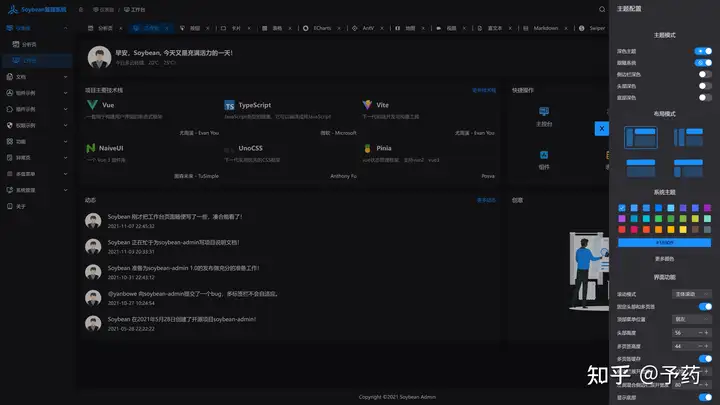Enable the 侧边栏深色 sidebar dark switch

pos(705,74)
